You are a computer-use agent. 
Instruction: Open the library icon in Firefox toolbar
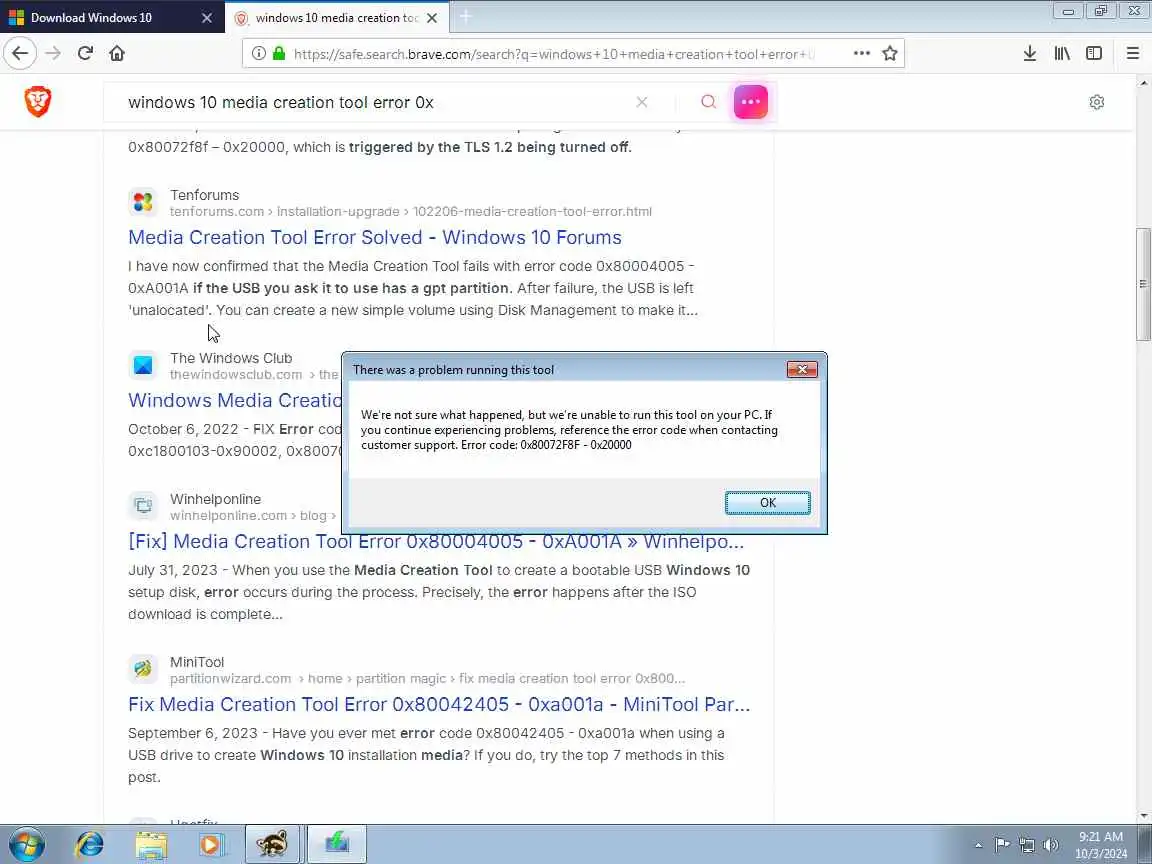(x=1062, y=53)
